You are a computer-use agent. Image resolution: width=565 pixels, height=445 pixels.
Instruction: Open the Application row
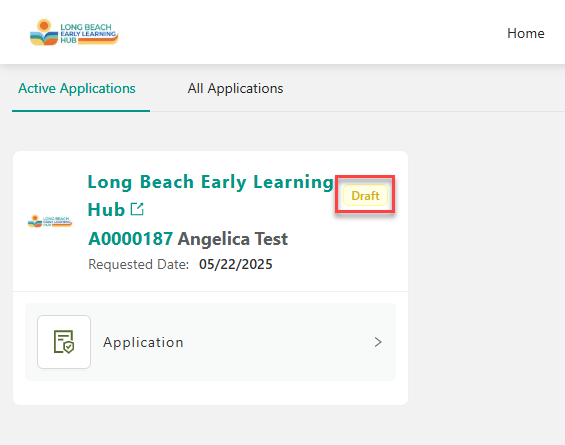point(210,342)
